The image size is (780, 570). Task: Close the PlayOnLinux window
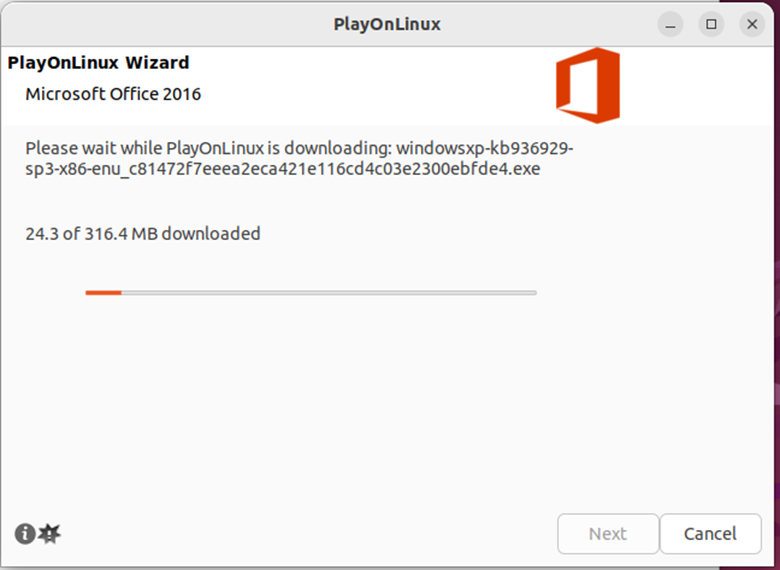pyautogui.click(x=752, y=24)
